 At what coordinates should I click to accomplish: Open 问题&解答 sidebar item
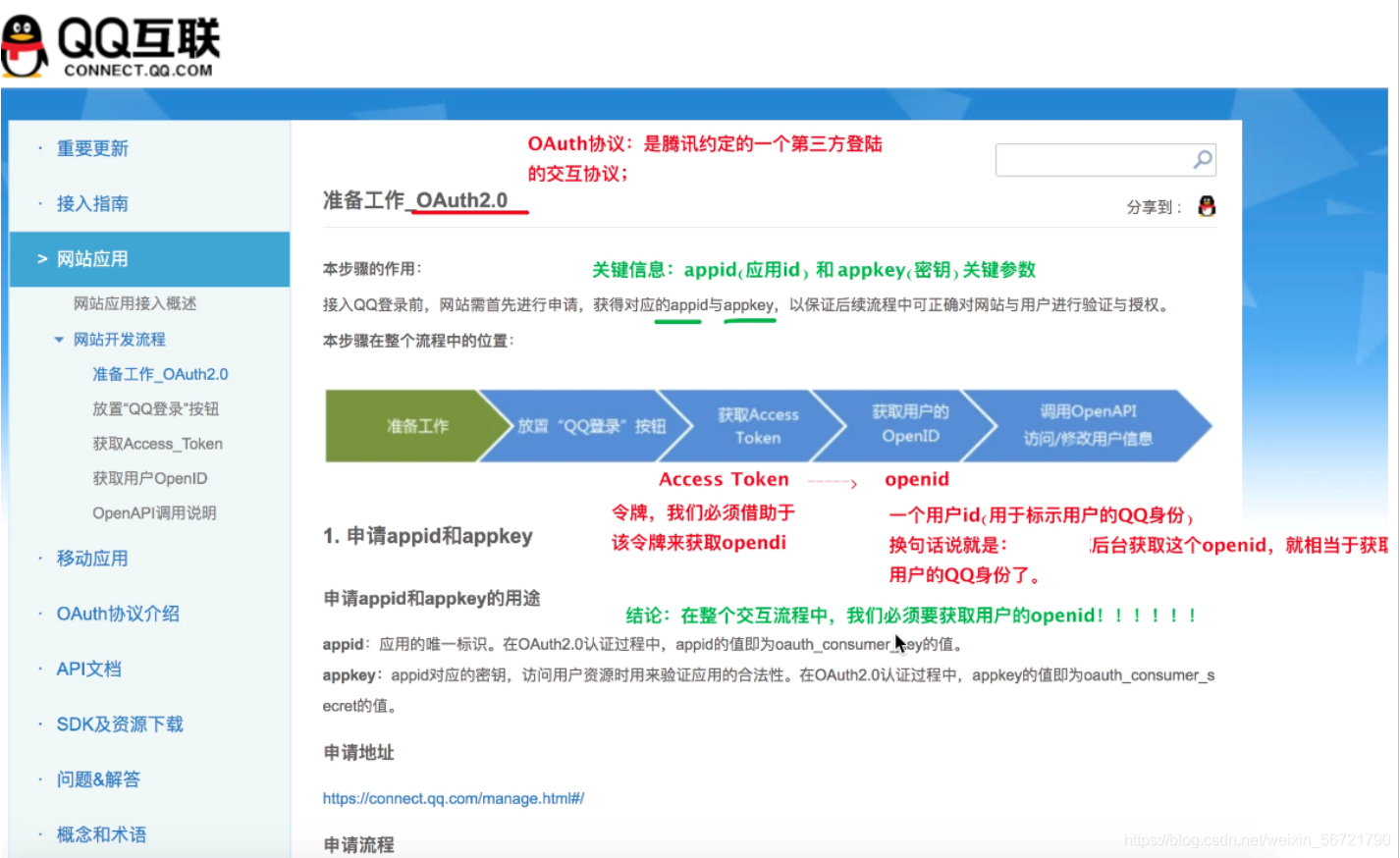tap(98, 779)
